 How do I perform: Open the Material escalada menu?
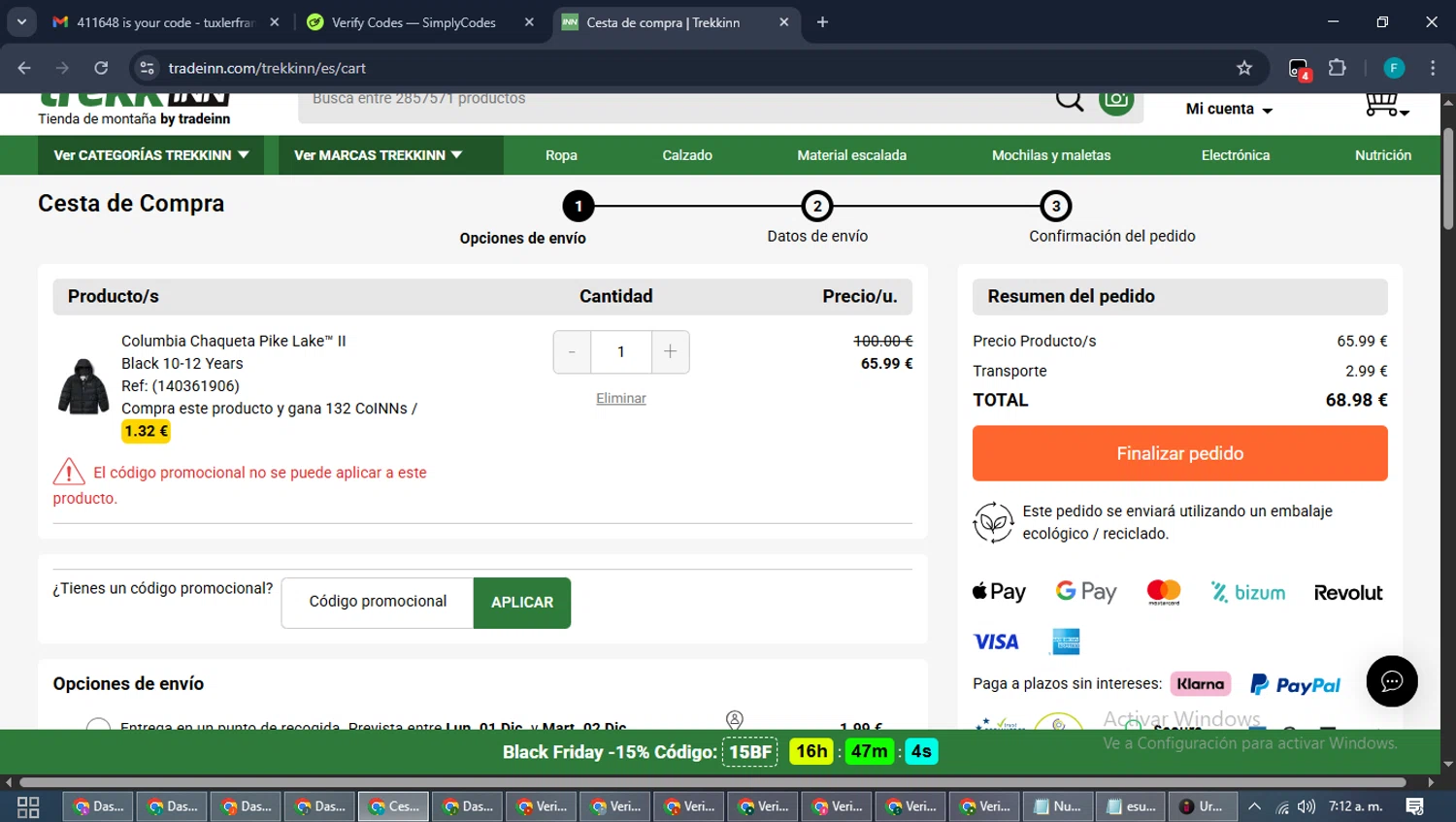pyautogui.click(x=852, y=155)
